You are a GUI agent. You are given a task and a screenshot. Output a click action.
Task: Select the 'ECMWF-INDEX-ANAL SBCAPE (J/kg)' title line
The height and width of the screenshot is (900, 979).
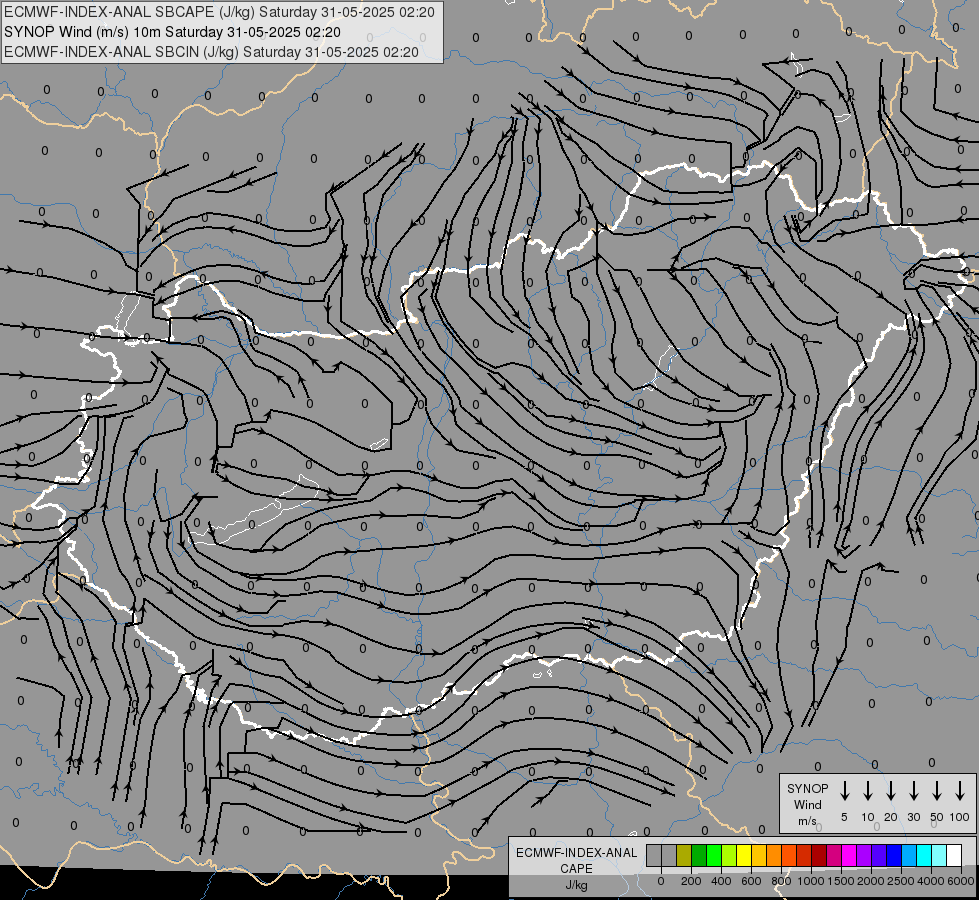click(x=219, y=12)
